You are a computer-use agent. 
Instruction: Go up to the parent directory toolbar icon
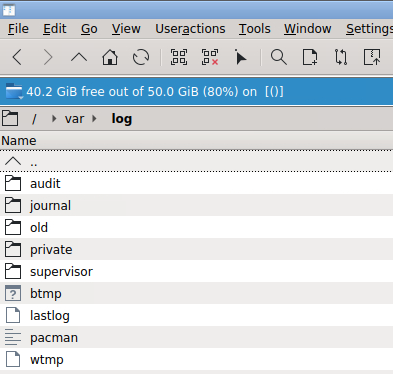tap(79, 57)
